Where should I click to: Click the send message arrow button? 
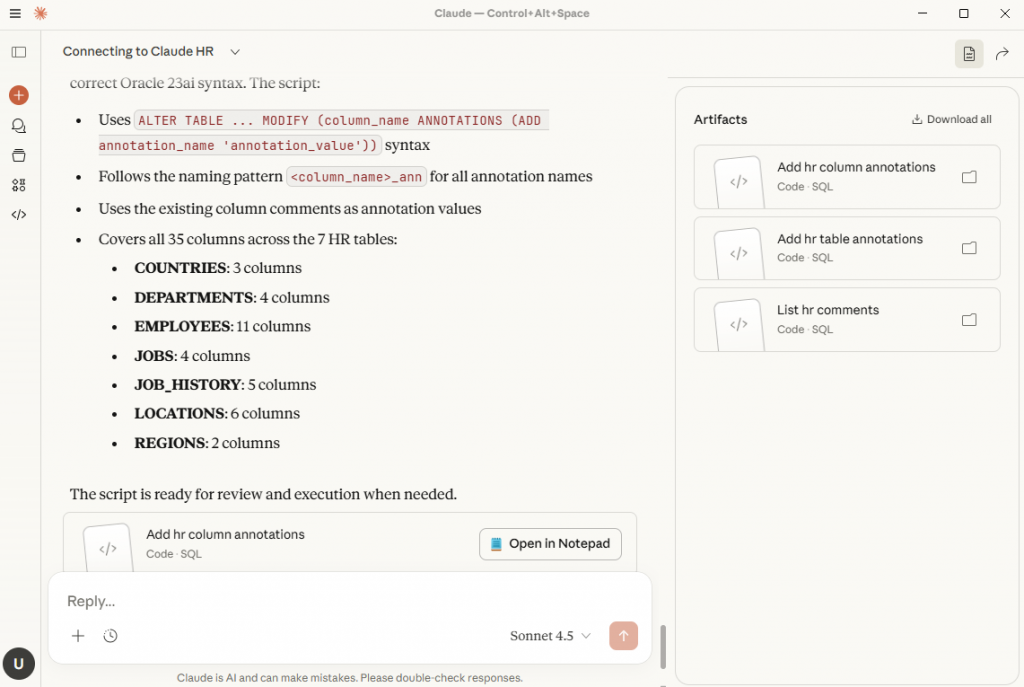pyautogui.click(x=623, y=636)
